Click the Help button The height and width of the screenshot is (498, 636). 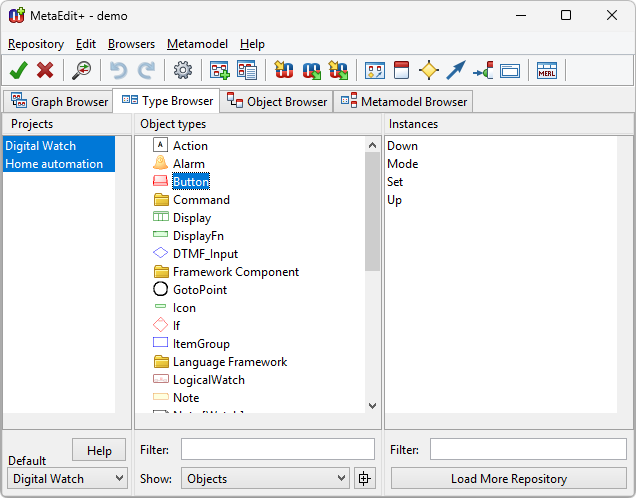pos(99,450)
